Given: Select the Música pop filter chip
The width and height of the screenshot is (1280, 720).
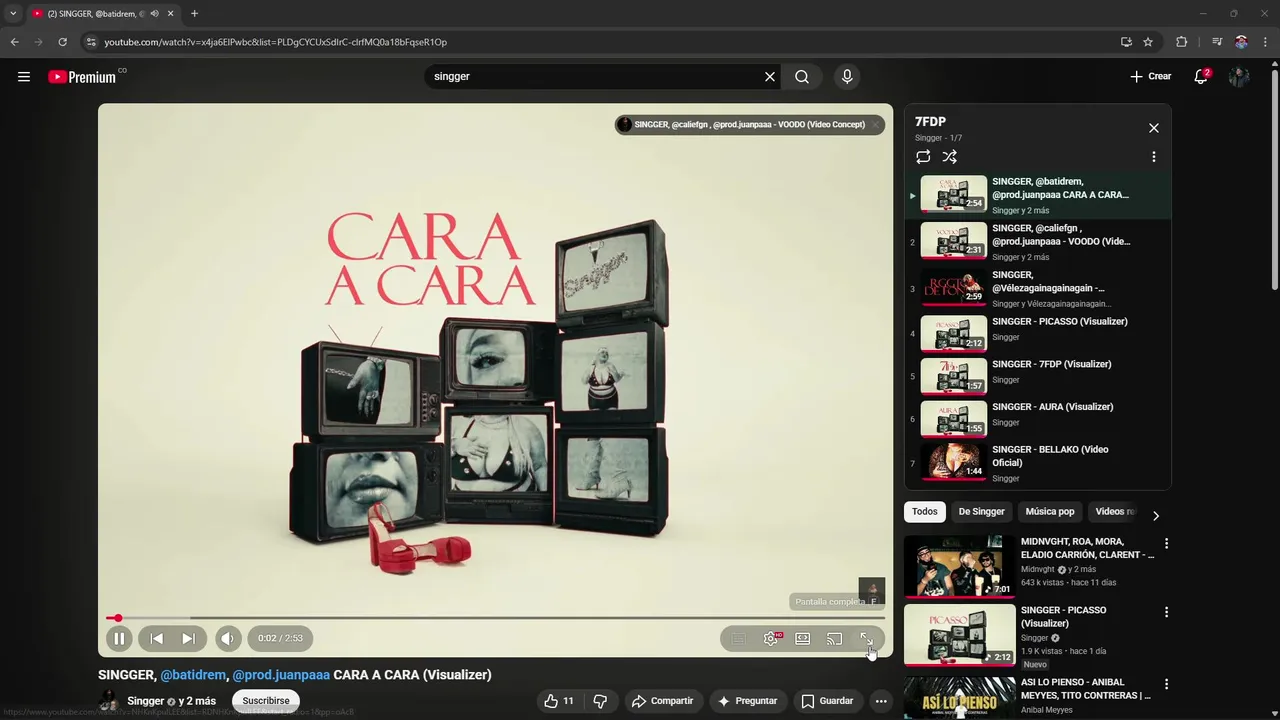Looking at the screenshot, I should 1050,512.
